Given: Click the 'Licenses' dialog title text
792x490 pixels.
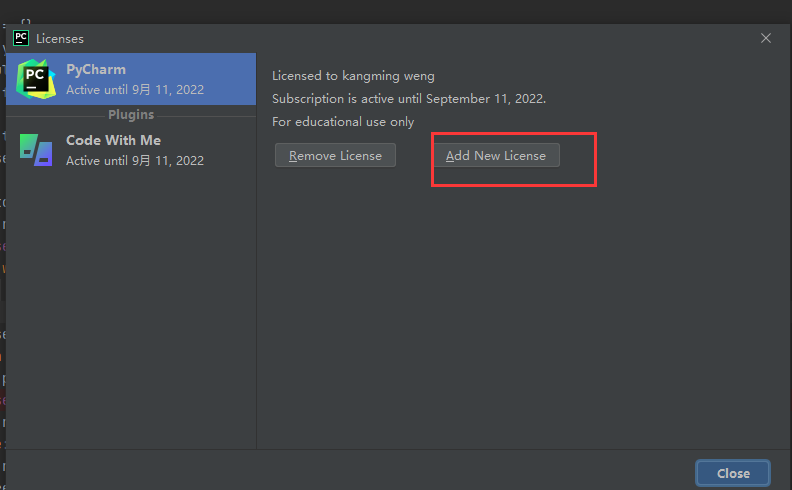Looking at the screenshot, I should click(x=60, y=39).
